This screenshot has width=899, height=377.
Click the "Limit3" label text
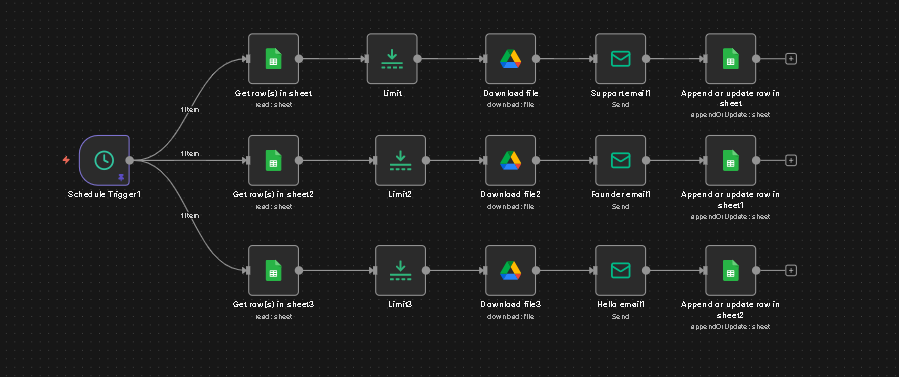pos(400,304)
